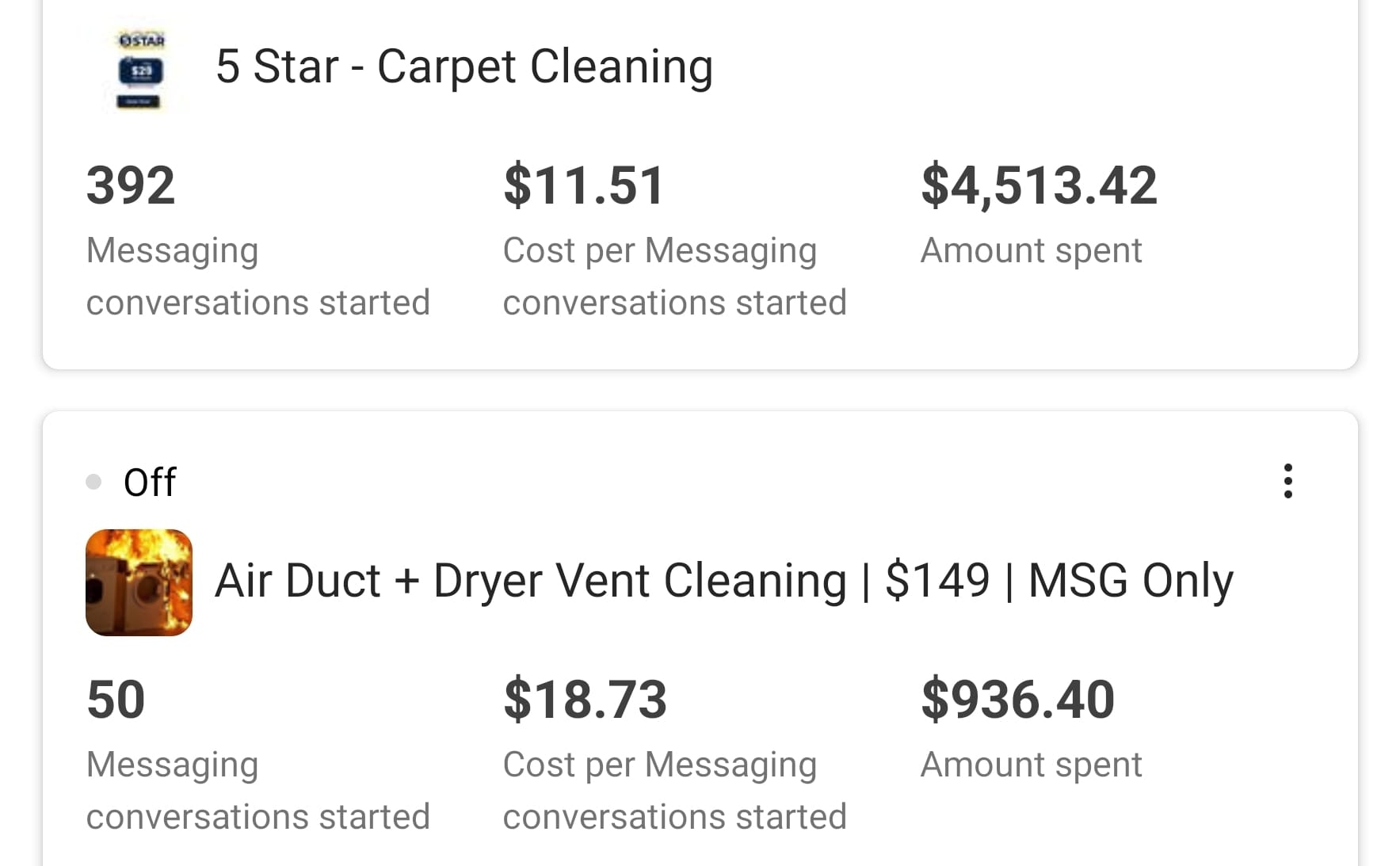
Task: Select Amount spent label under $4,513.42
Action: 1030,250
